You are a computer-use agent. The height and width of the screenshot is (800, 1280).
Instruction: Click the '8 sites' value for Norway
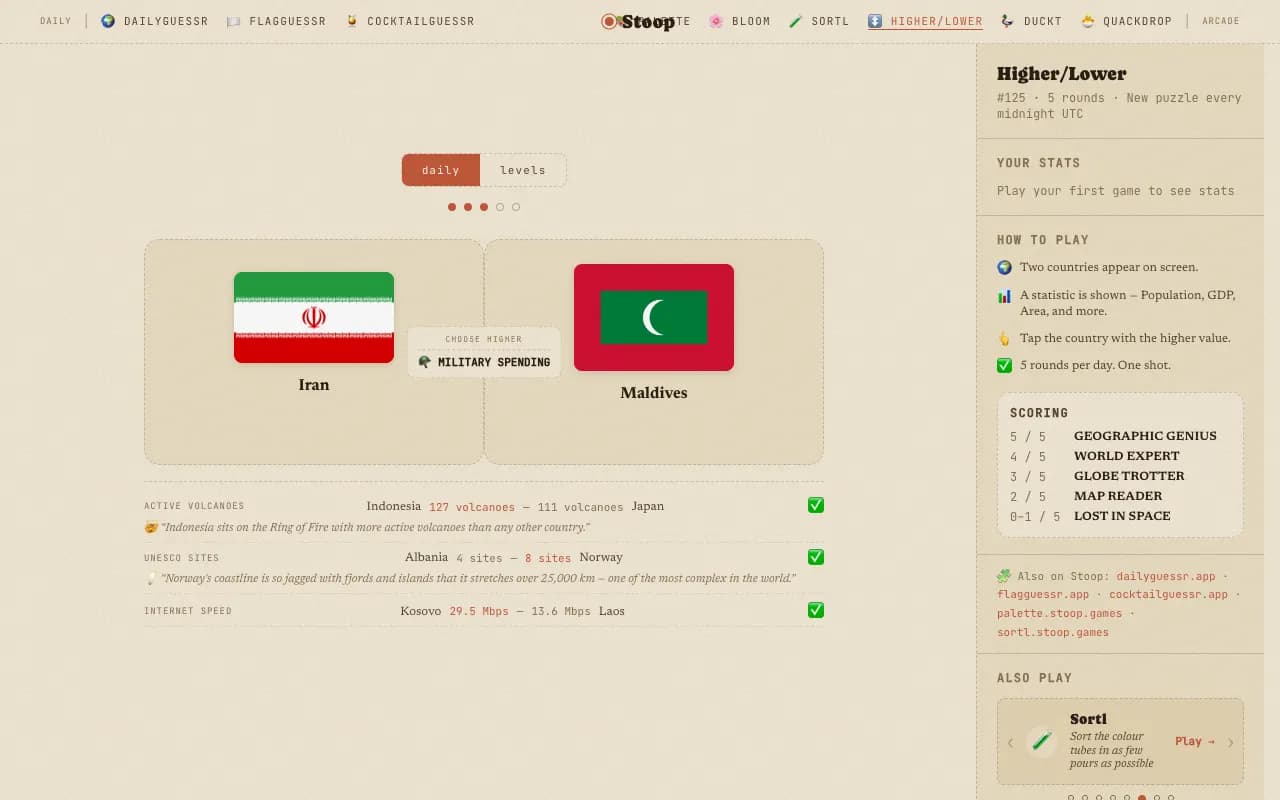548,559
